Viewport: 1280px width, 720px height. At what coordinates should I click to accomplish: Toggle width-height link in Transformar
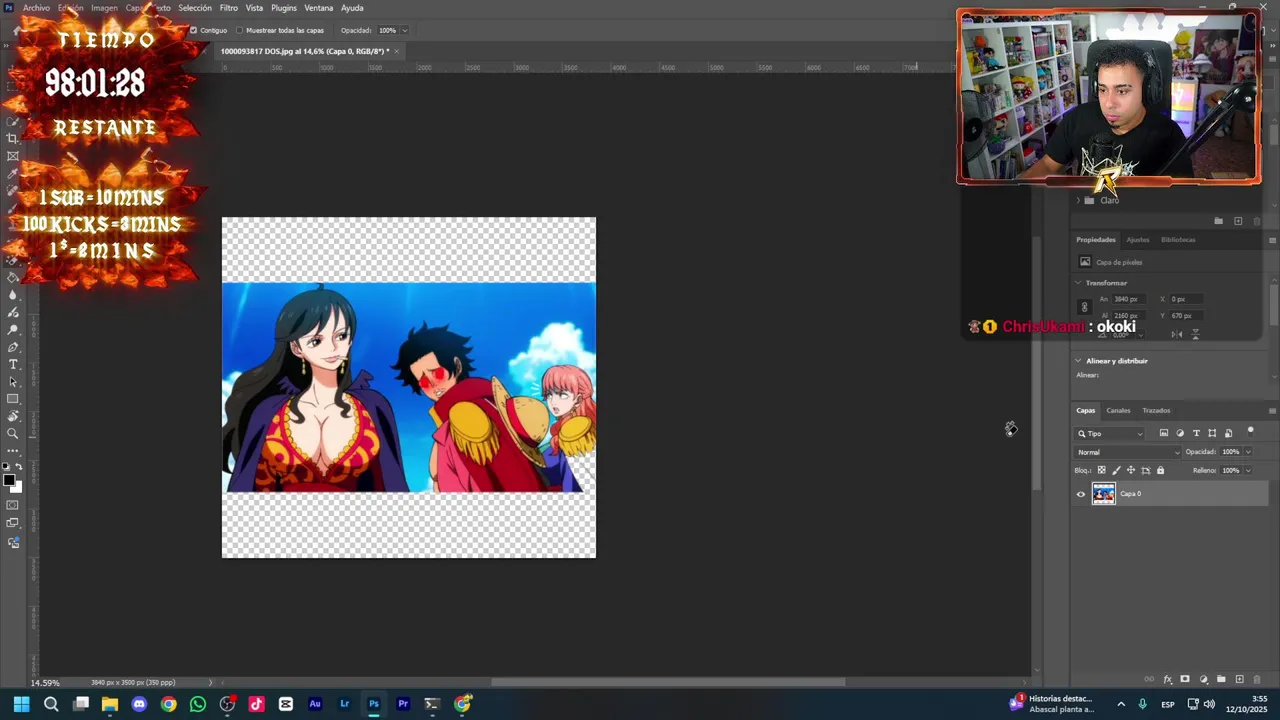point(1084,307)
